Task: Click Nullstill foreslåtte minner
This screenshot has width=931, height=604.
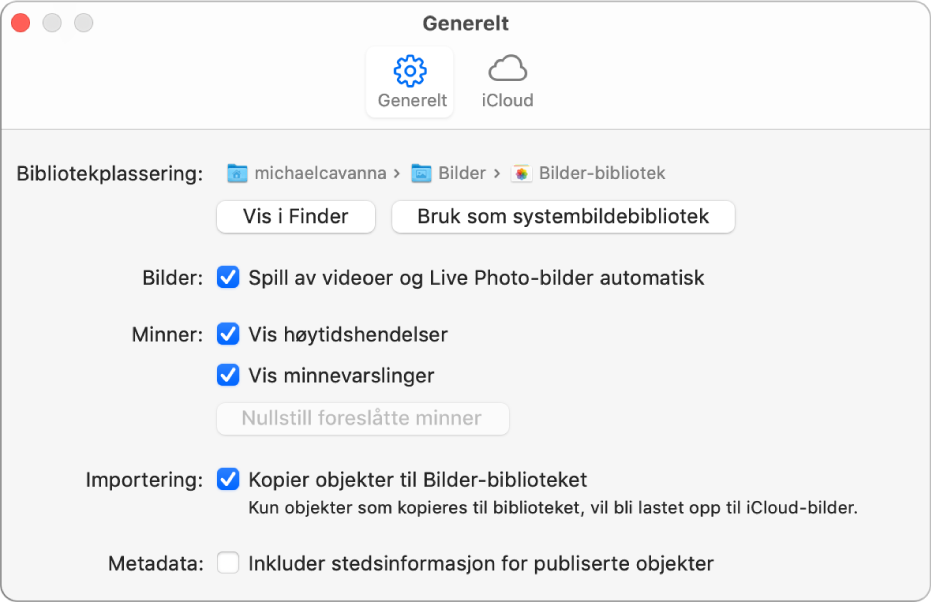Action: (x=362, y=419)
